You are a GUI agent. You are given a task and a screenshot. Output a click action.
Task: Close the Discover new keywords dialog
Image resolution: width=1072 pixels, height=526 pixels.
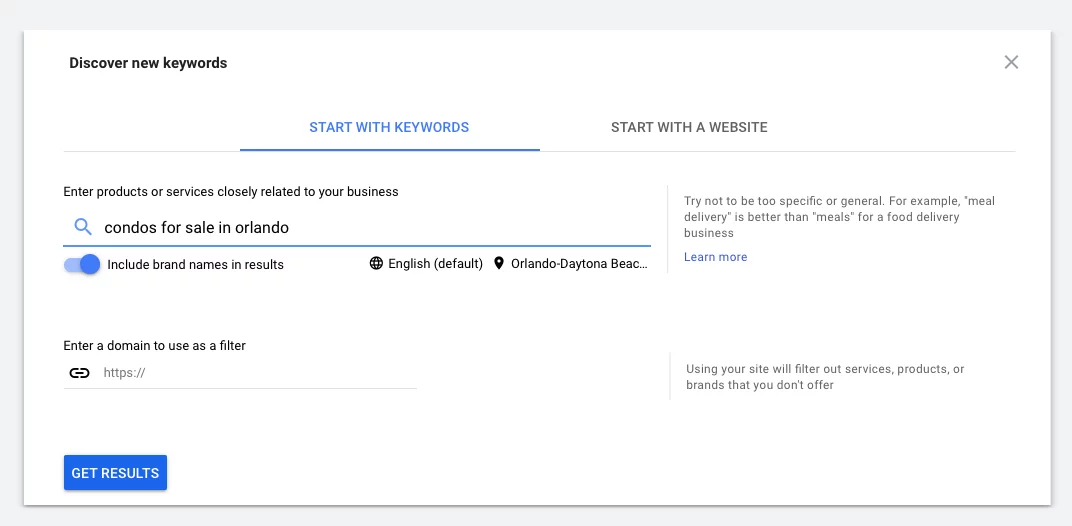coord(1011,62)
